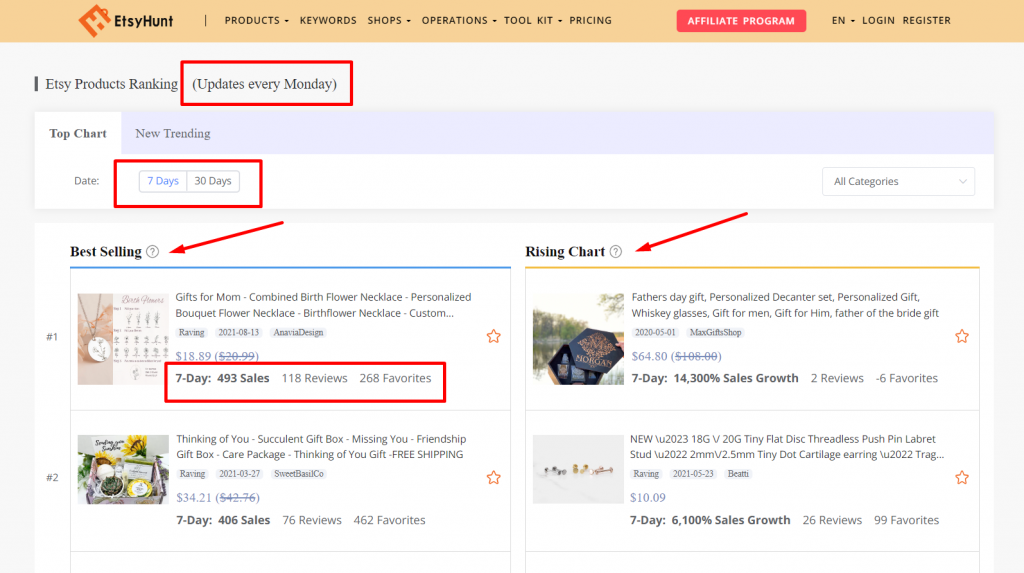1024x573 pixels.
Task: Favorite the Gifts for Mom necklace star
Action: (x=493, y=337)
